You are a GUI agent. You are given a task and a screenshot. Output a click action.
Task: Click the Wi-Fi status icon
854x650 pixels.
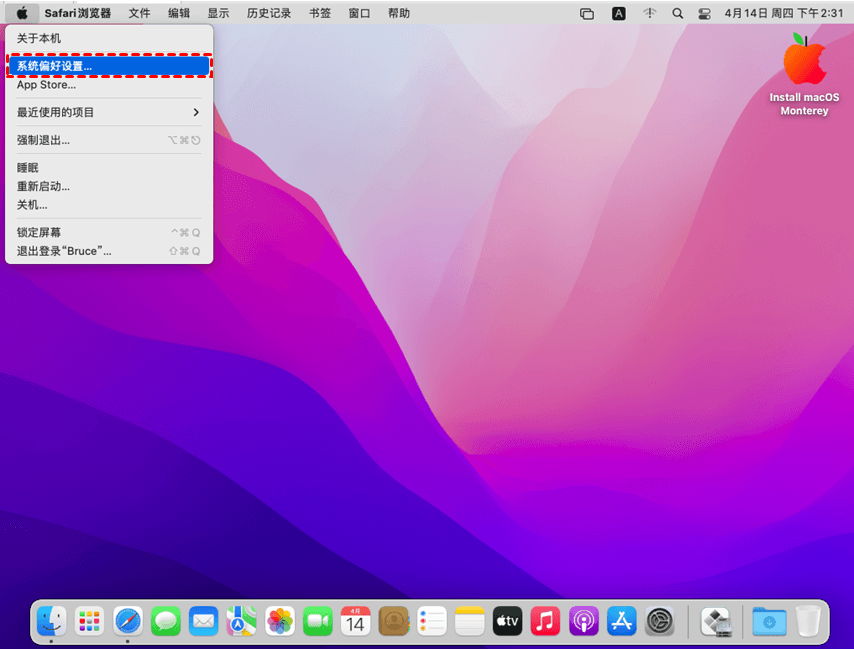650,14
